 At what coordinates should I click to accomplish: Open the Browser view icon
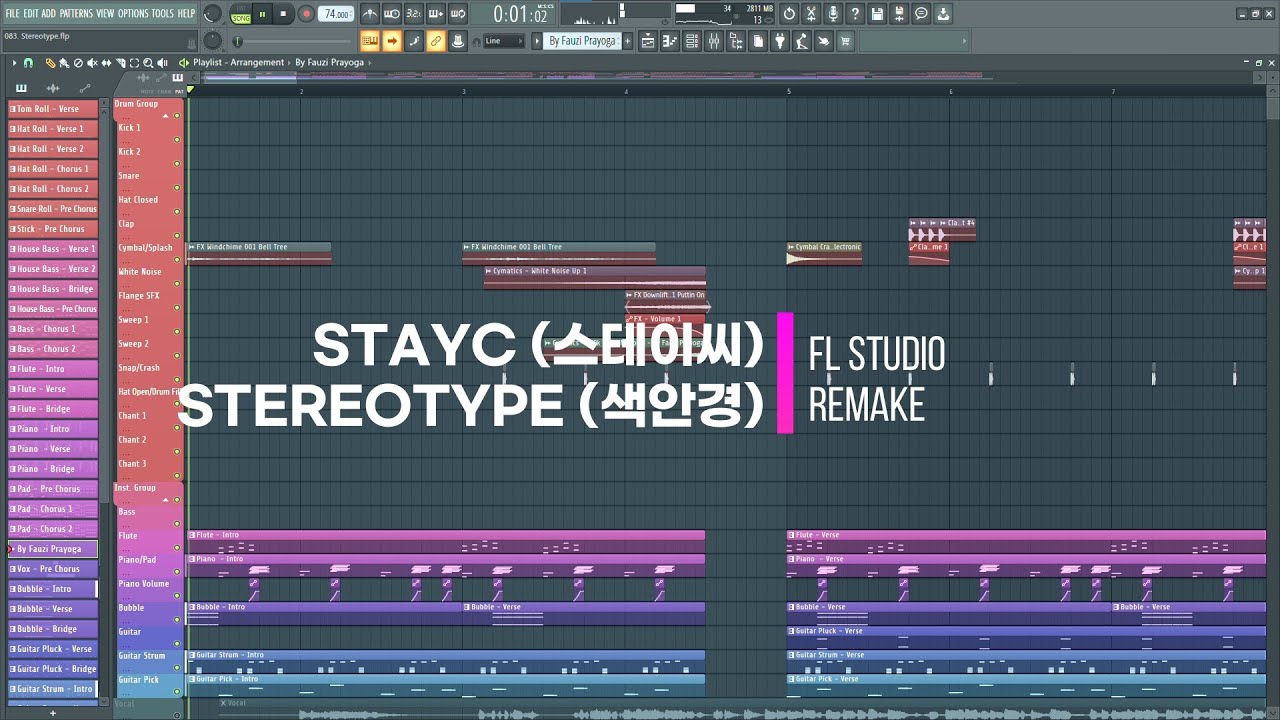point(735,41)
